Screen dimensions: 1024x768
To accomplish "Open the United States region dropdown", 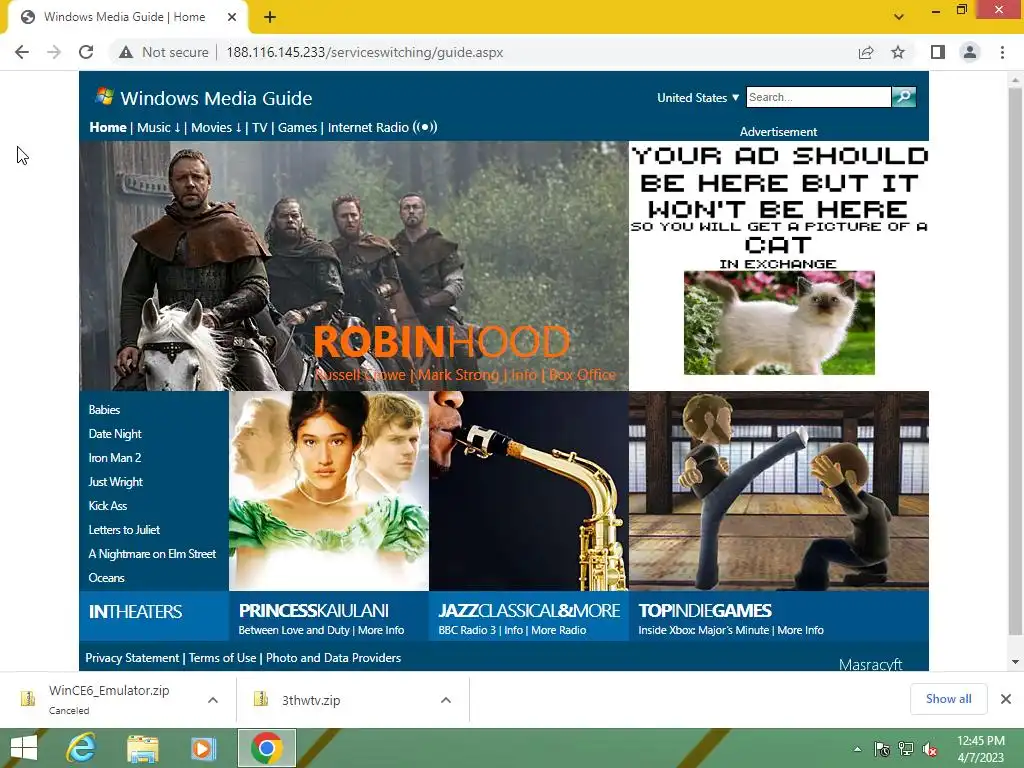I will pyautogui.click(x=697, y=98).
